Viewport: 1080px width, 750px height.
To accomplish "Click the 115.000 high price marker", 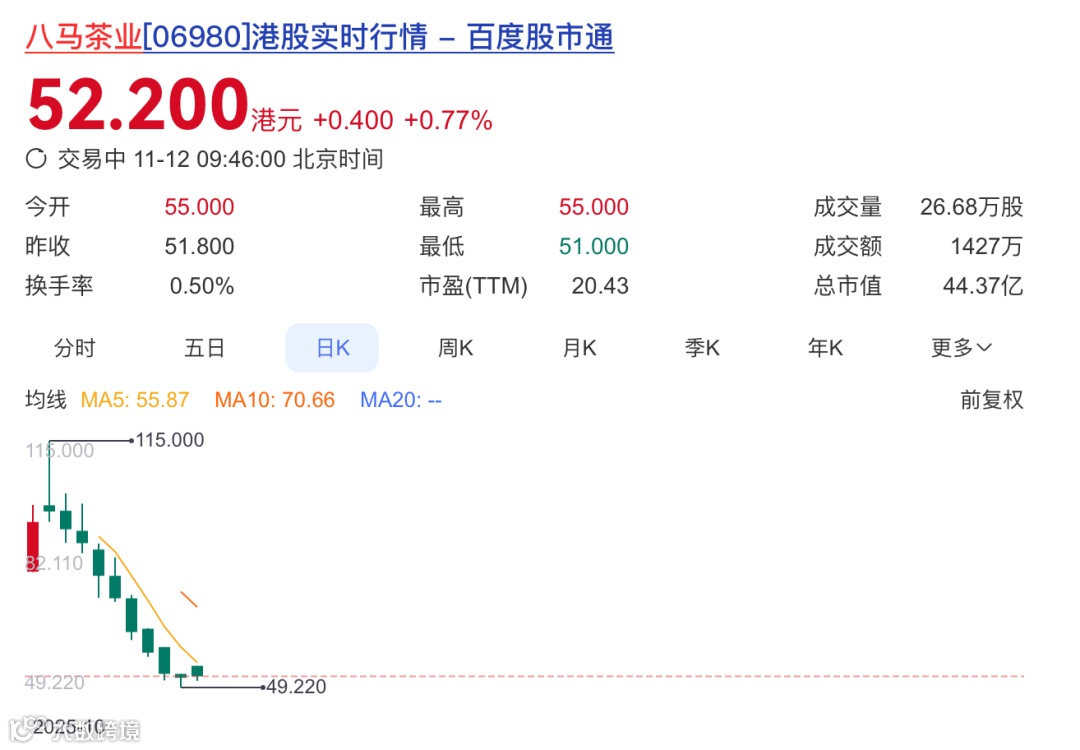I will (169, 439).
